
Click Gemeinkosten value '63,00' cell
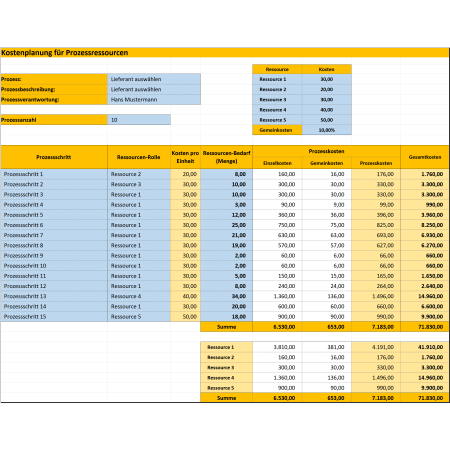[327, 235]
